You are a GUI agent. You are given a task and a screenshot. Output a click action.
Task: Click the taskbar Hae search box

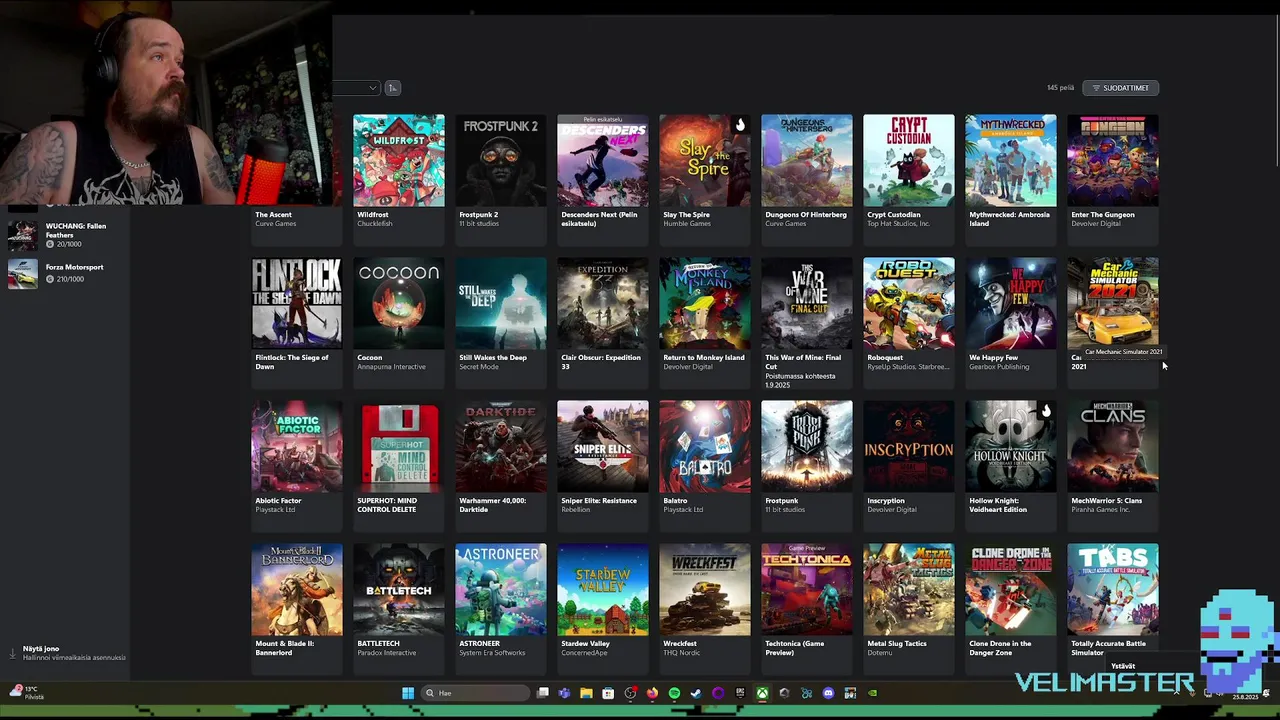(x=475, y=693)
